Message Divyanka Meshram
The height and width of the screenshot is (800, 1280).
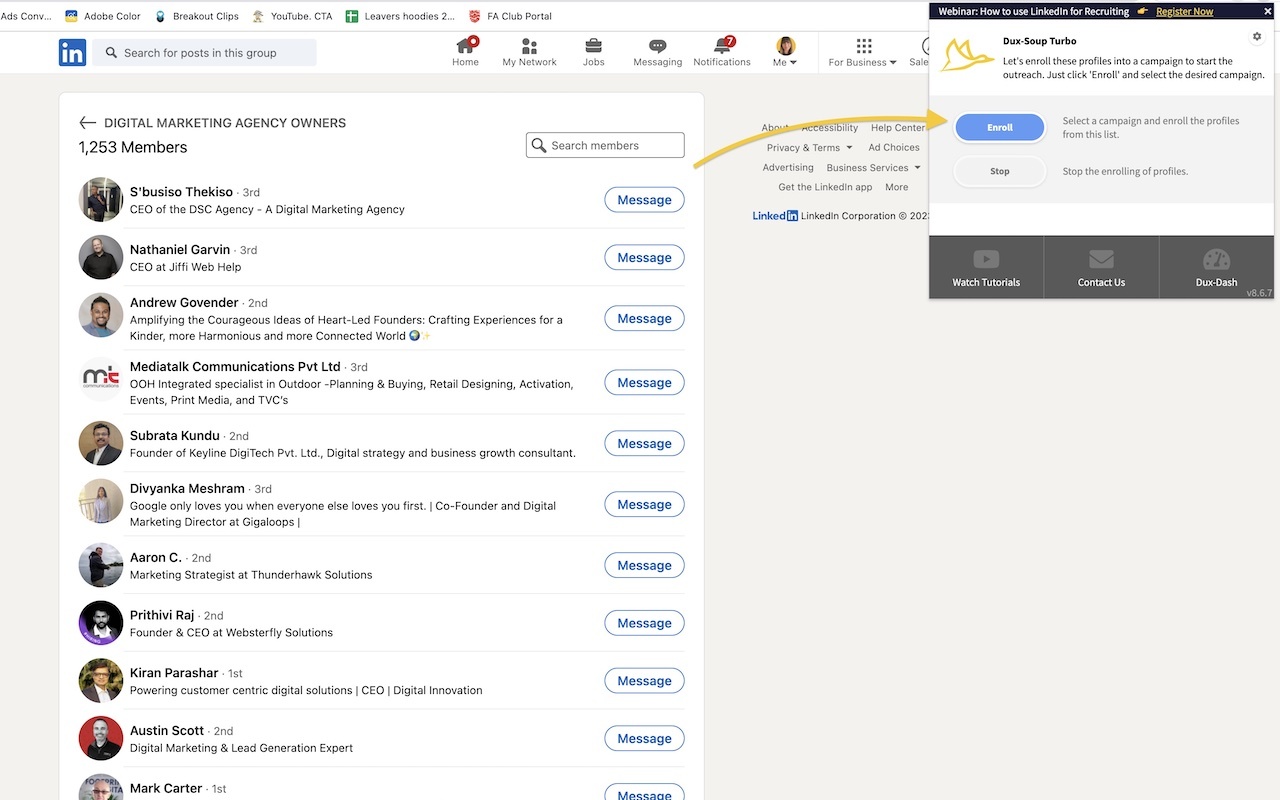coord(644,505)
